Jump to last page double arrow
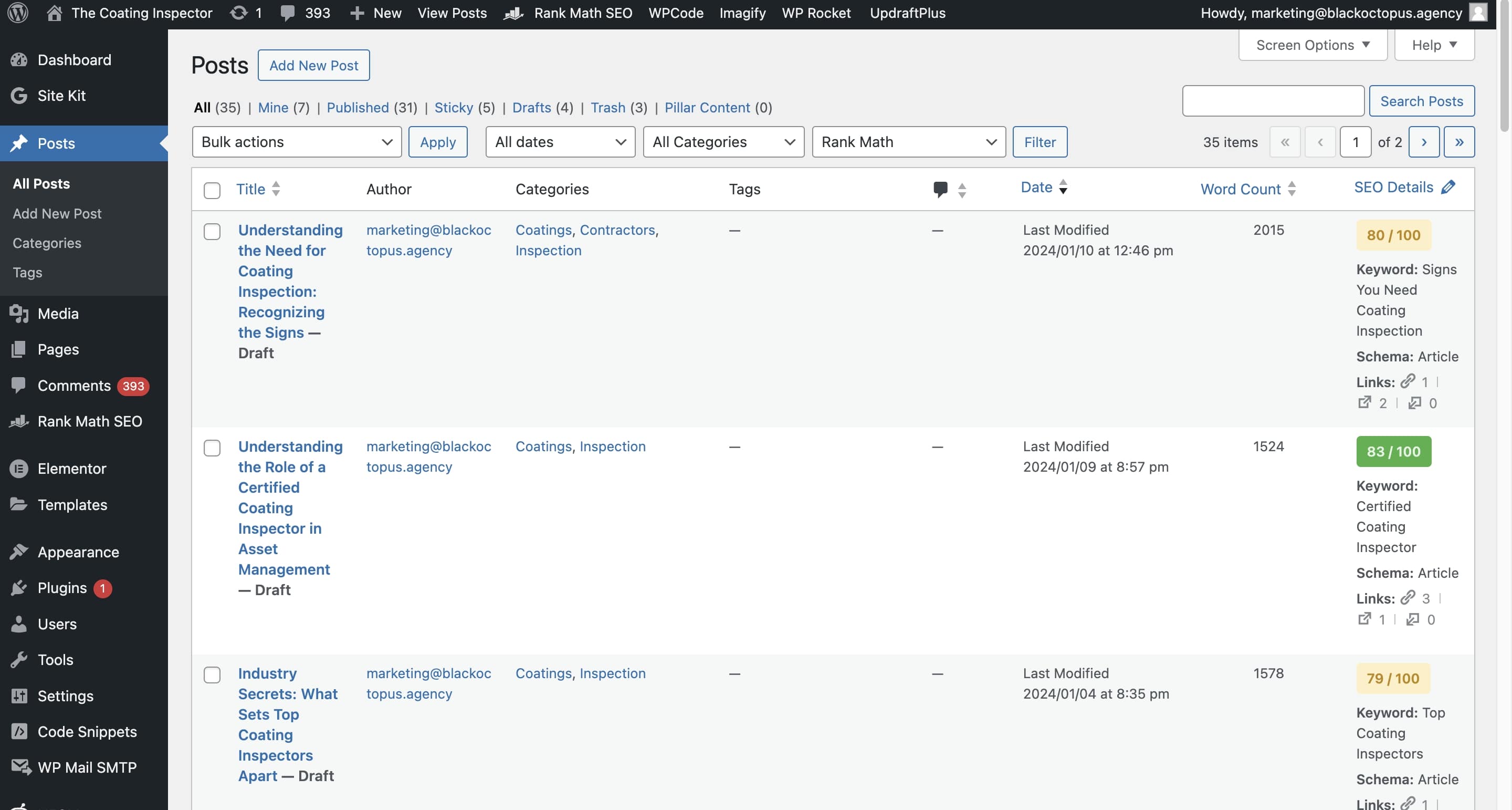This screenshot has height=810, width=1512. coord(1458,142)
